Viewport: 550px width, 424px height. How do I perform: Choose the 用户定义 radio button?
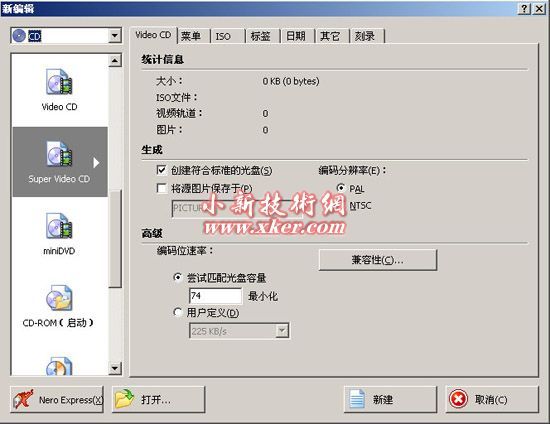click(x=178, y=312)
